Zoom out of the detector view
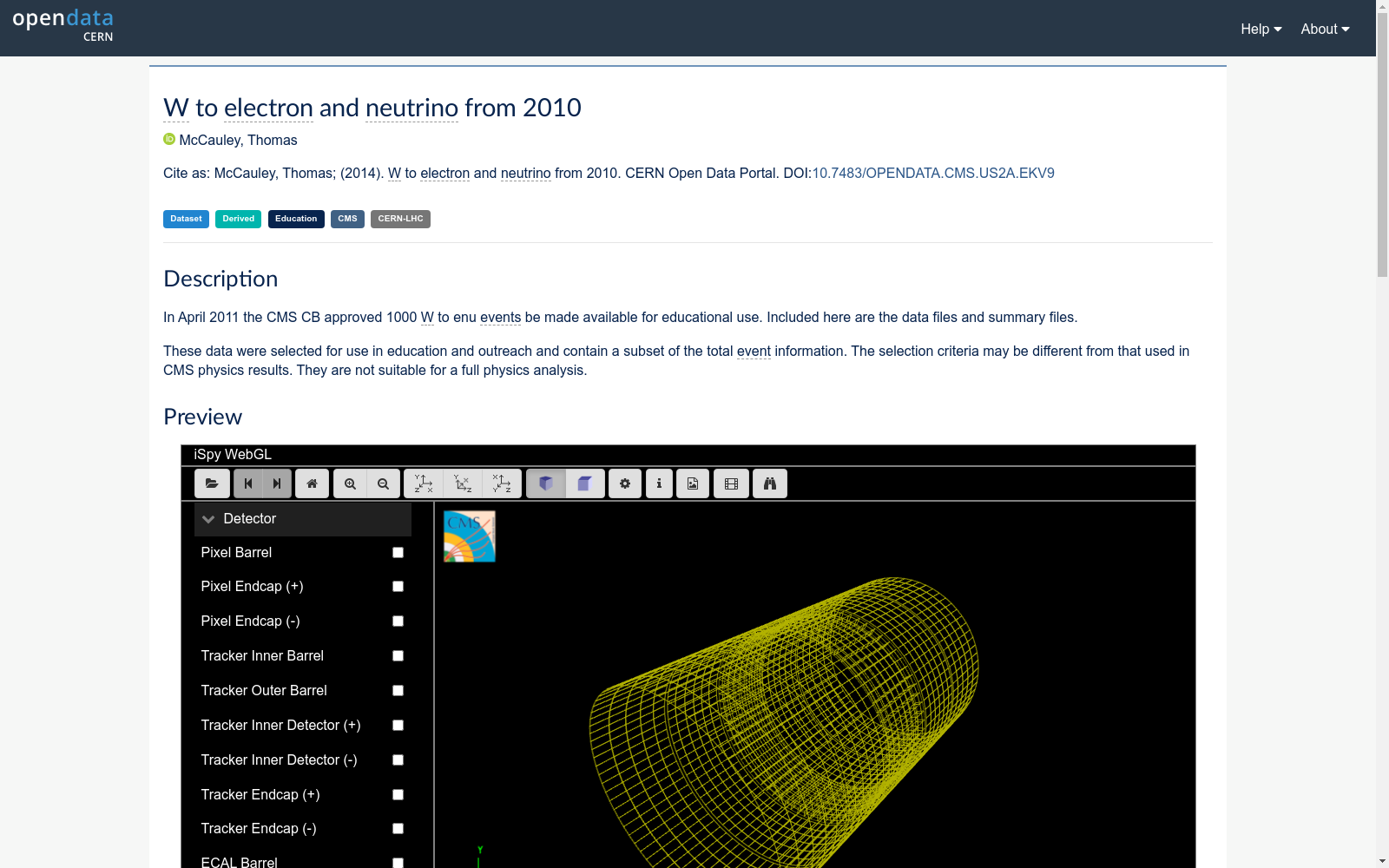This screenshot has width=1389, height=868. (x=383, y=483)
